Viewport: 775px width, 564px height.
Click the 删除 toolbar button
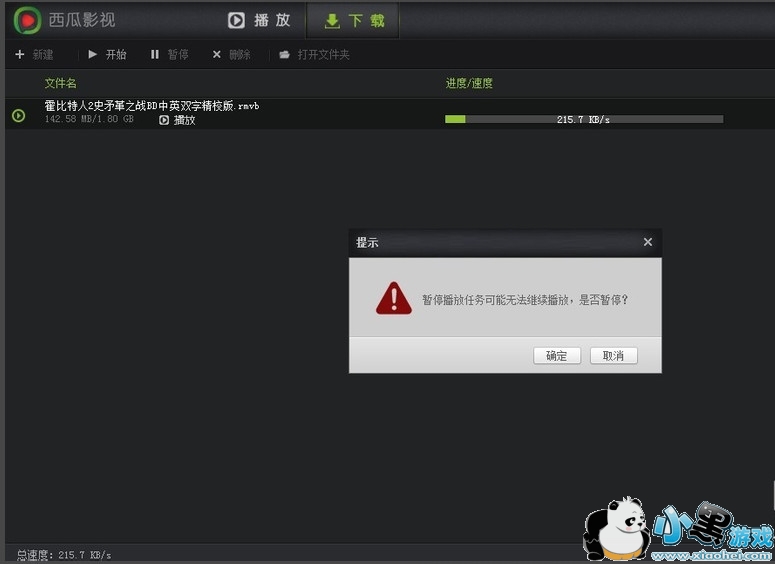point(231,54)
